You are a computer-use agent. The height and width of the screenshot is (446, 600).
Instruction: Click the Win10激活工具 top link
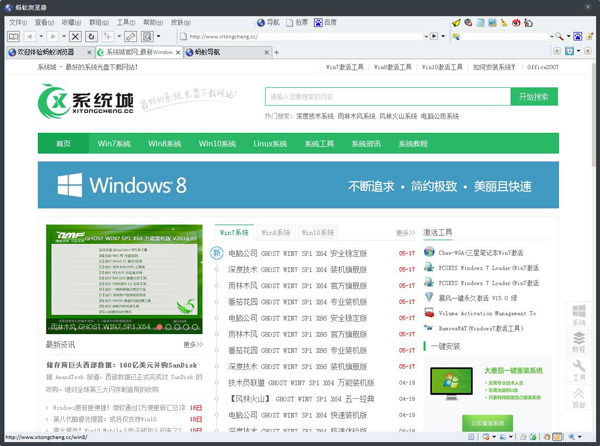pyautogui.click(x=442, y=67)
